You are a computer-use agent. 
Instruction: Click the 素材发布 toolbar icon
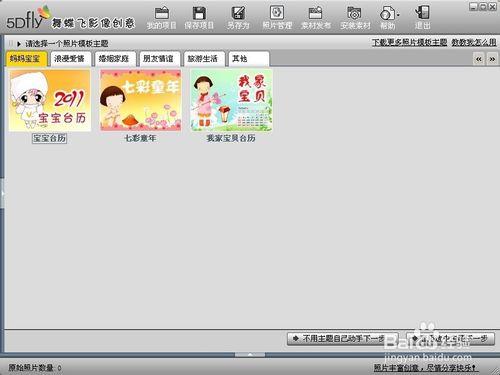pyautogui.click(x=315, y=13)
